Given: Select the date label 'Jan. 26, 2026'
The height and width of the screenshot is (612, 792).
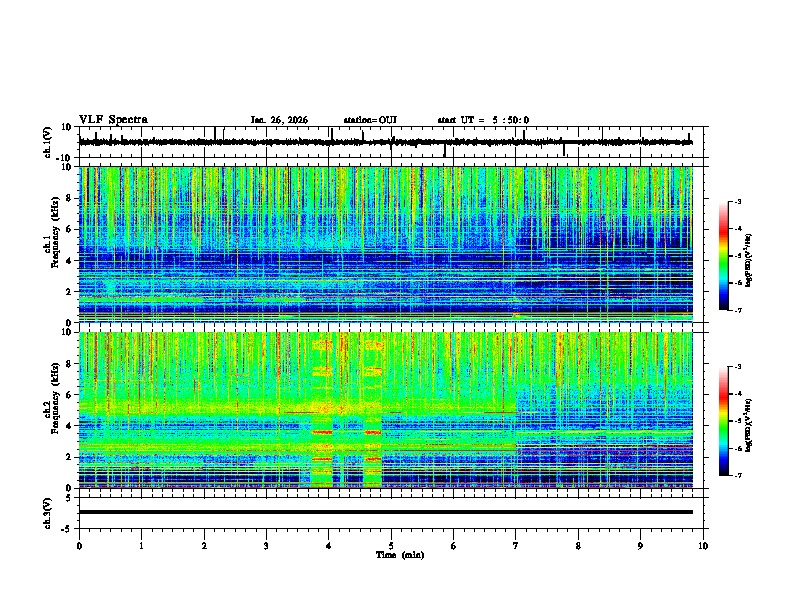Looking at the screenshot, I should click(279, 120).
